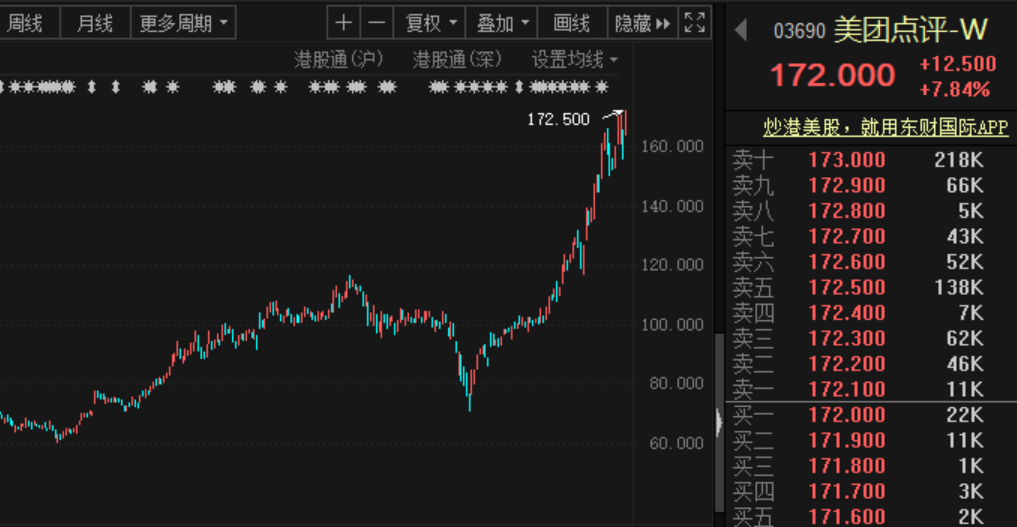Click the left triangle before stock code 03690
Viewport: 1017px width, 527px height.
[x=741, y=31]
